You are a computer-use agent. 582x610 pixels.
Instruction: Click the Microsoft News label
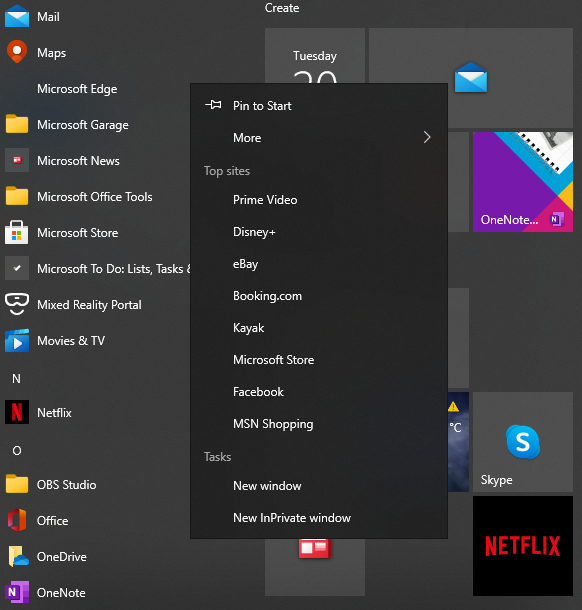click(78, 161)
